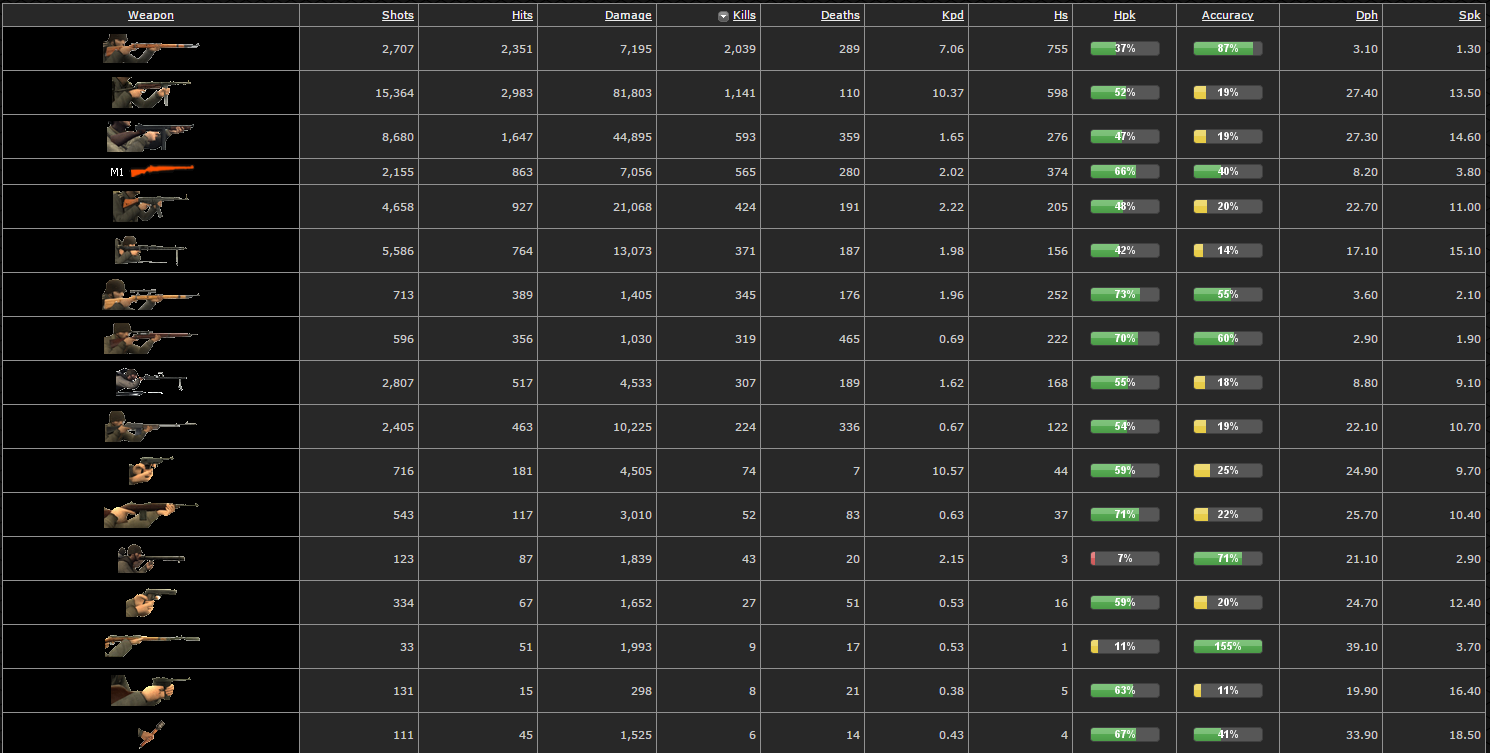Click the 71% Accuracy bar
Image resolution: width=1490 pixels, height=753 pixels.
click(1228, 558)
